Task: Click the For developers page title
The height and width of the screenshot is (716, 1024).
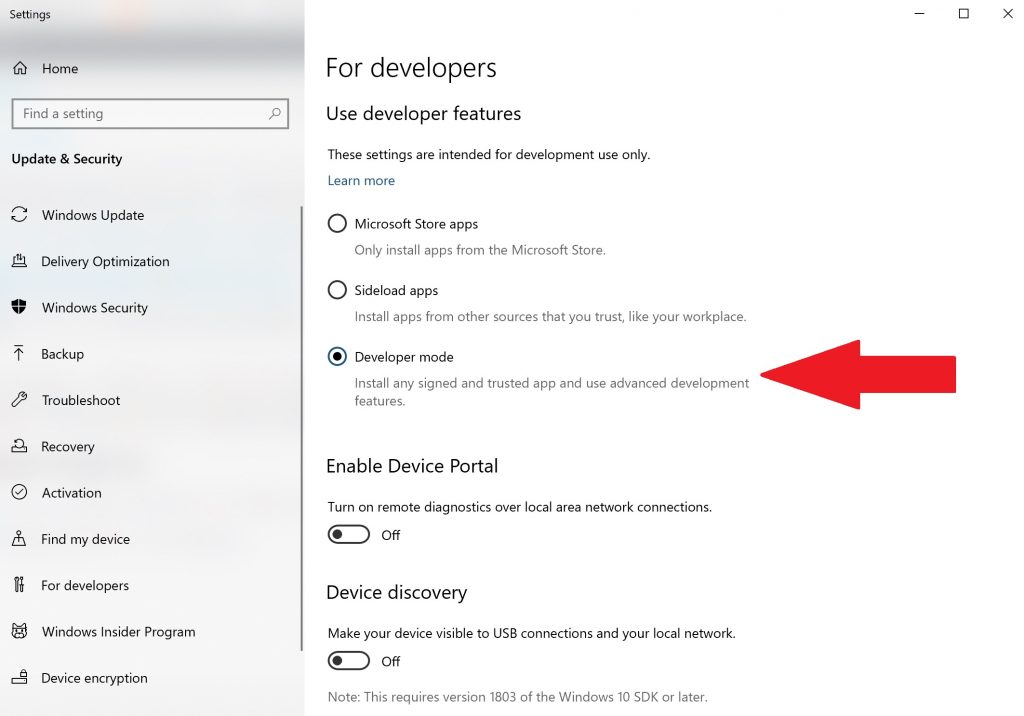Action: (411, 68)
